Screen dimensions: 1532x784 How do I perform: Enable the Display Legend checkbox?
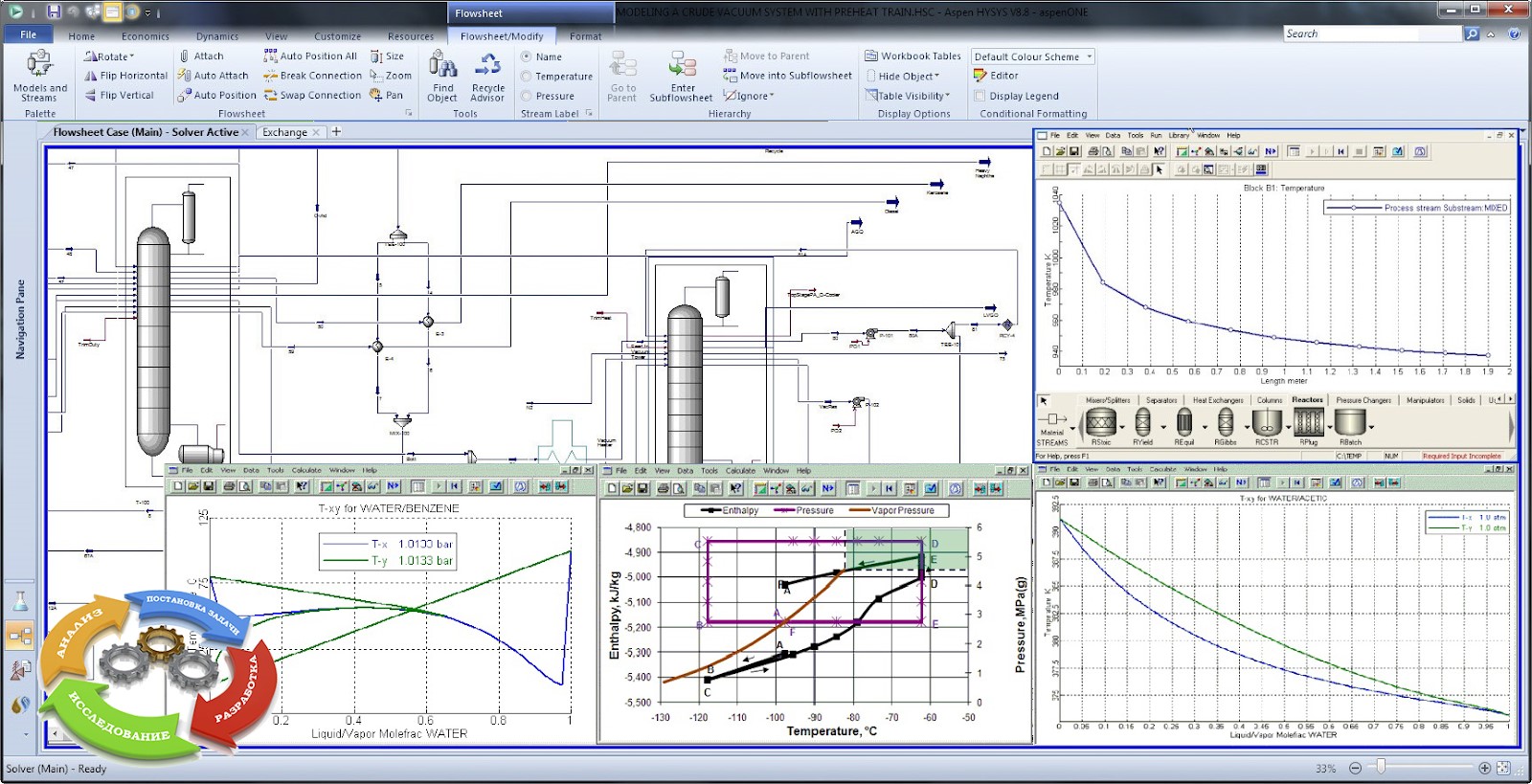980,96
